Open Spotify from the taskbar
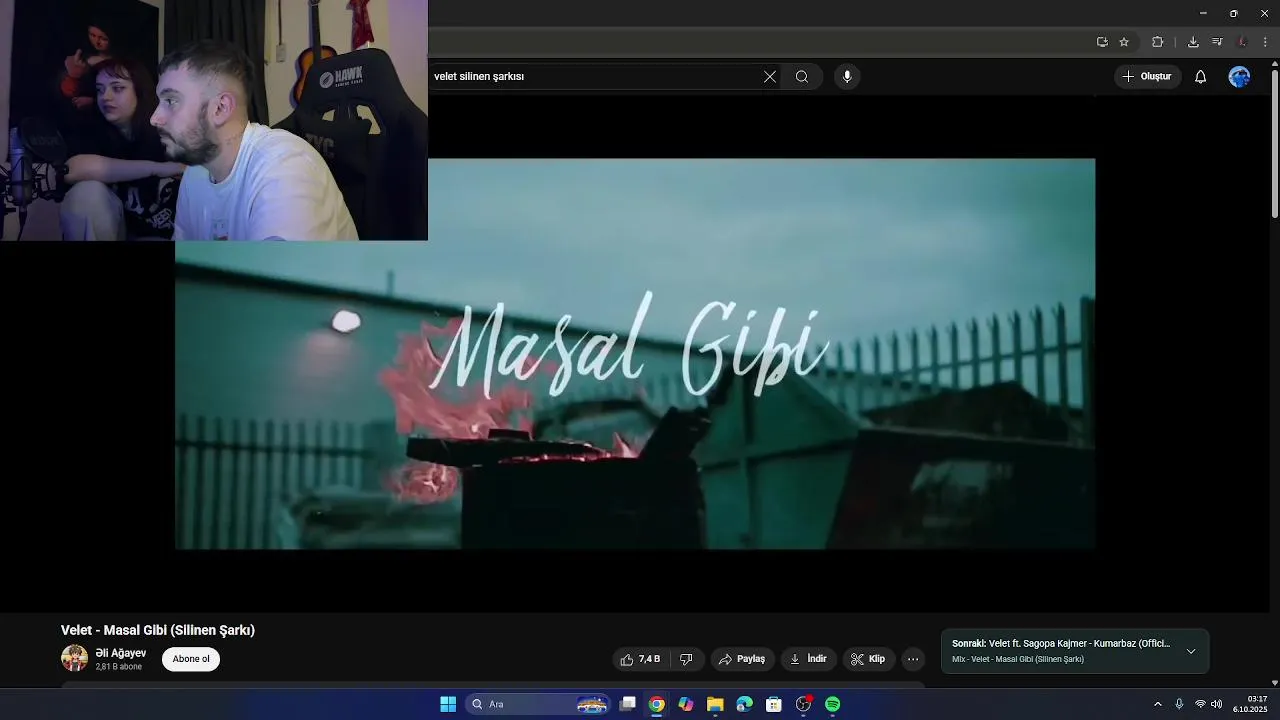1280x720 pixels. tap(832, 704)
